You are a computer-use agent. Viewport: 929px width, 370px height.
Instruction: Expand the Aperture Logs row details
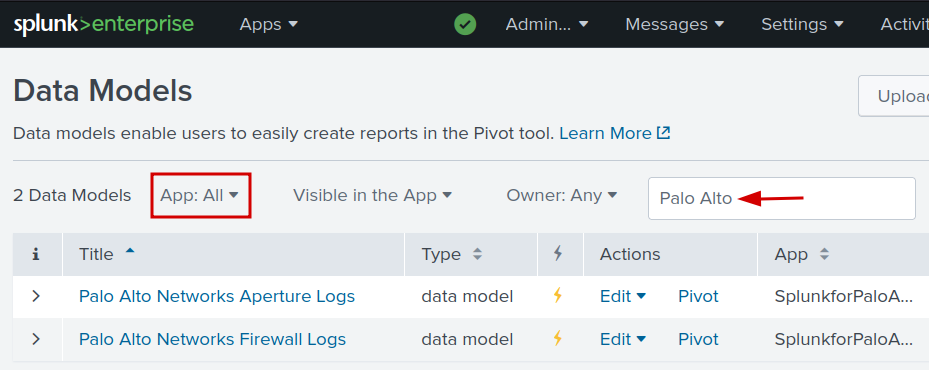click(x=36, y=296)
